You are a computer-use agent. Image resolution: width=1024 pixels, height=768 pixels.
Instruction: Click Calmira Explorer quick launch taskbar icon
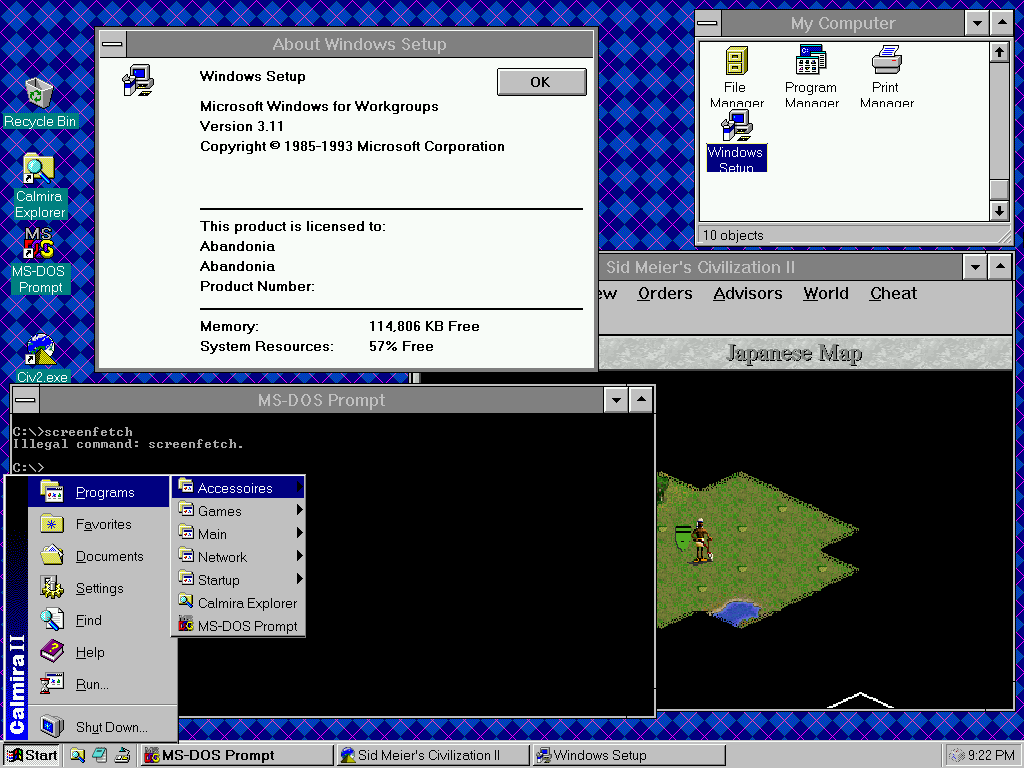click(x=77, y=755)
